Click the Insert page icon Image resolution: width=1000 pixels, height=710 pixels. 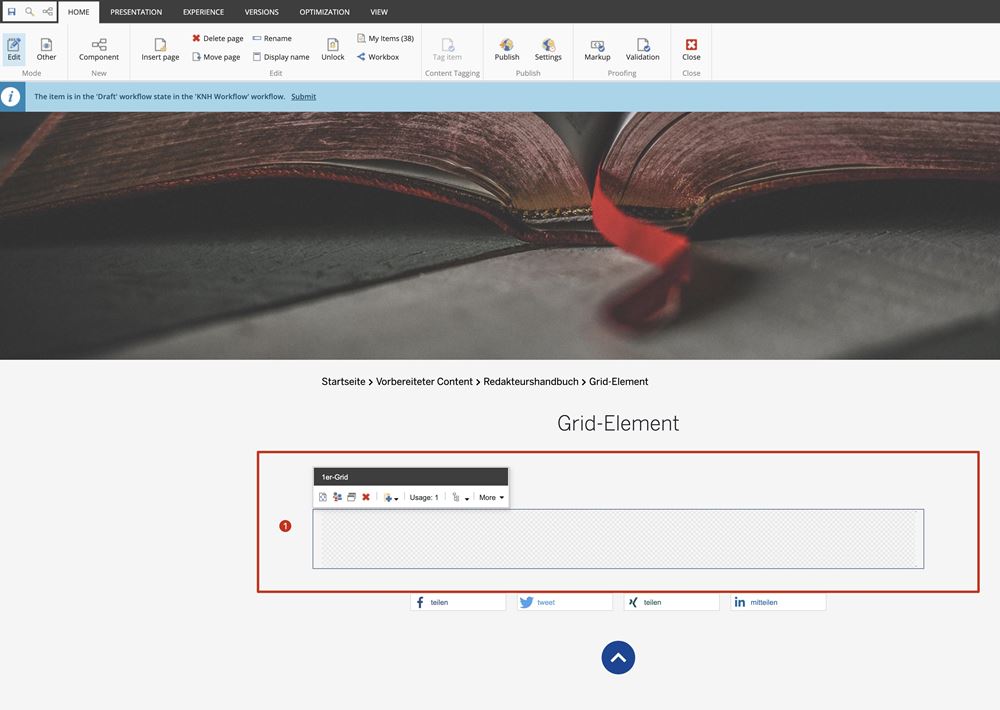pyautogui.click(x=160, y=49)
